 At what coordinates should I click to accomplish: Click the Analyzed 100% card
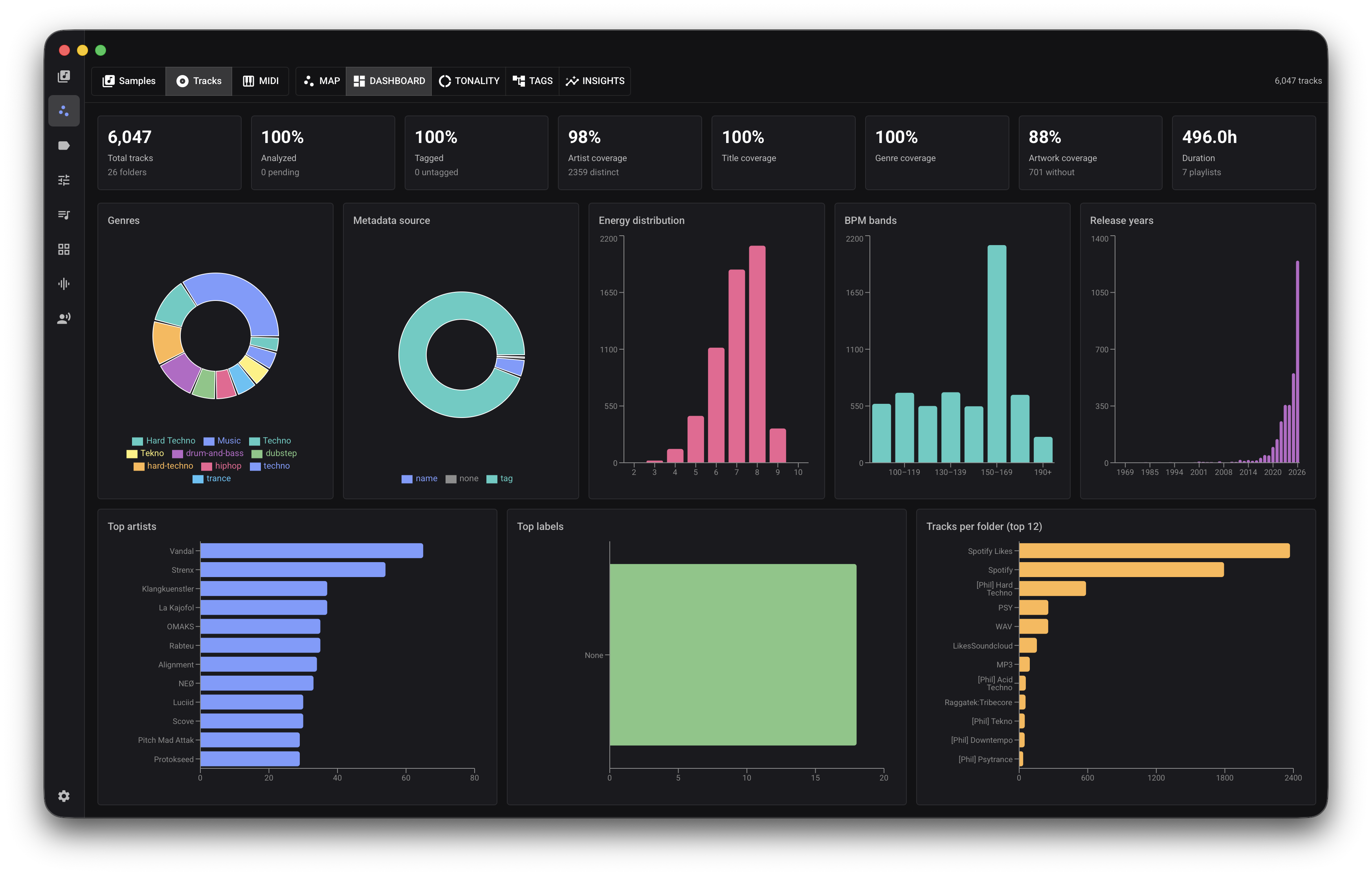tap(323, 153)
